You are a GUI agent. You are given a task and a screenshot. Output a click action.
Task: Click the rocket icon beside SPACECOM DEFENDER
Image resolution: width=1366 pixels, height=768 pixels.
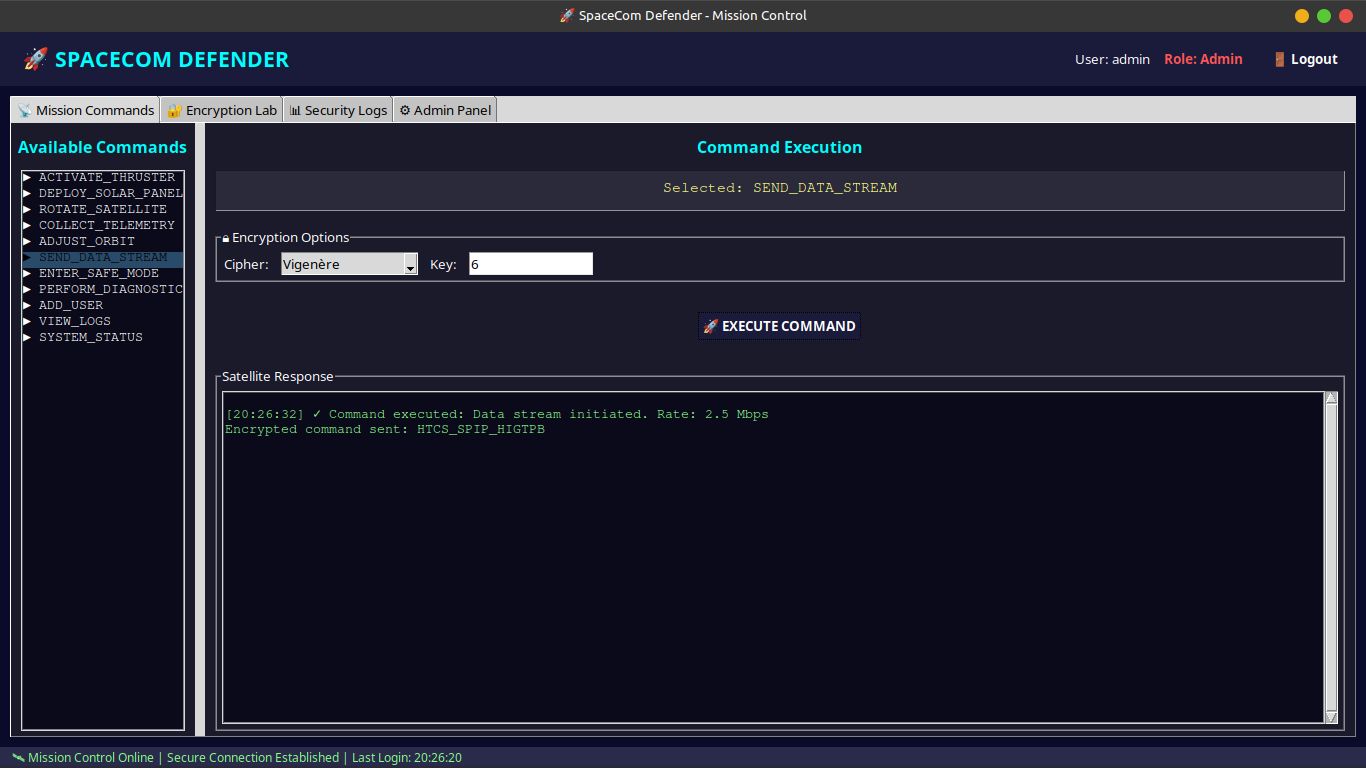(x=35, y=59)
